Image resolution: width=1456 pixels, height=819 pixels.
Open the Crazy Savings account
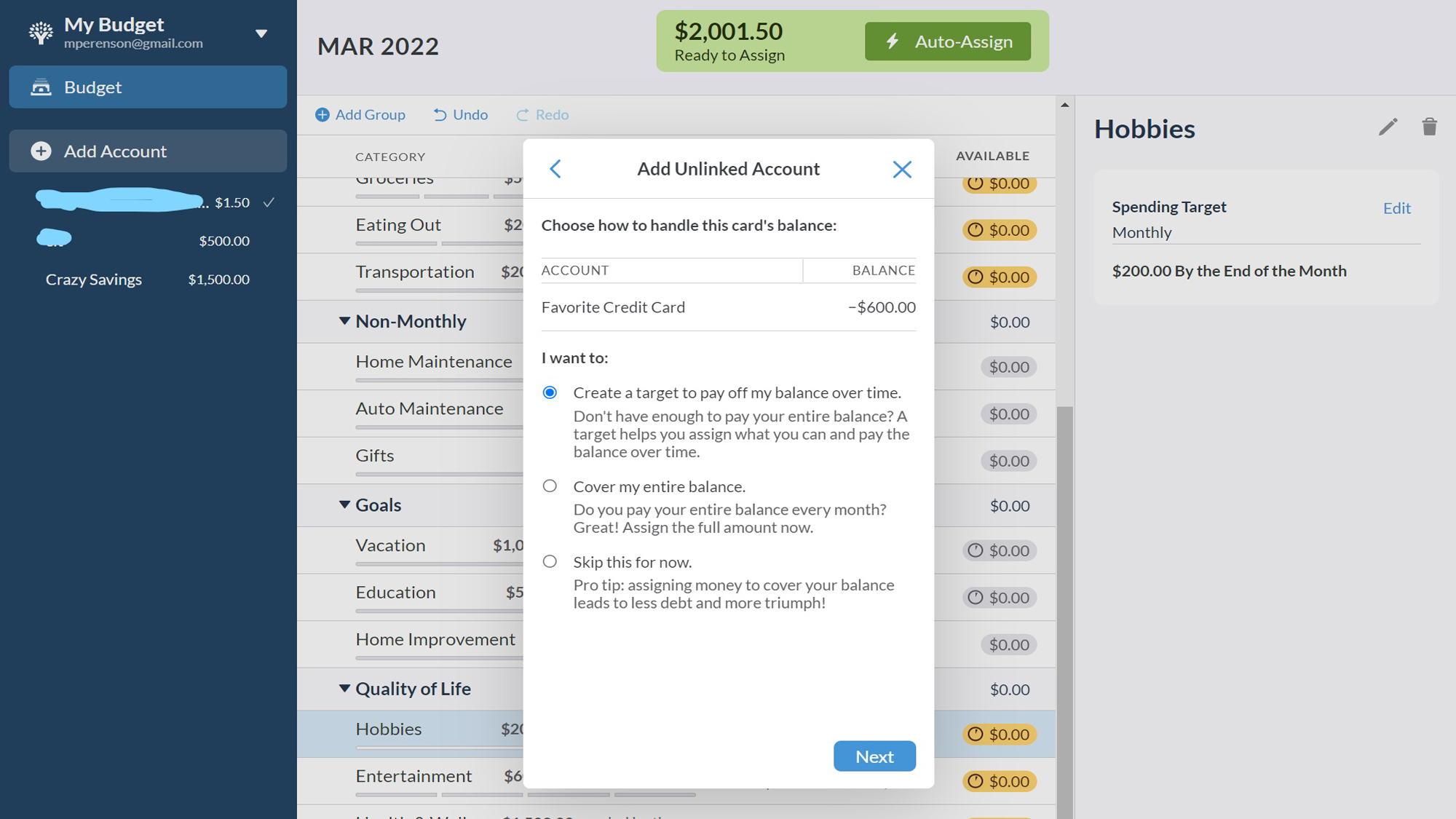[x=94, y=280]
